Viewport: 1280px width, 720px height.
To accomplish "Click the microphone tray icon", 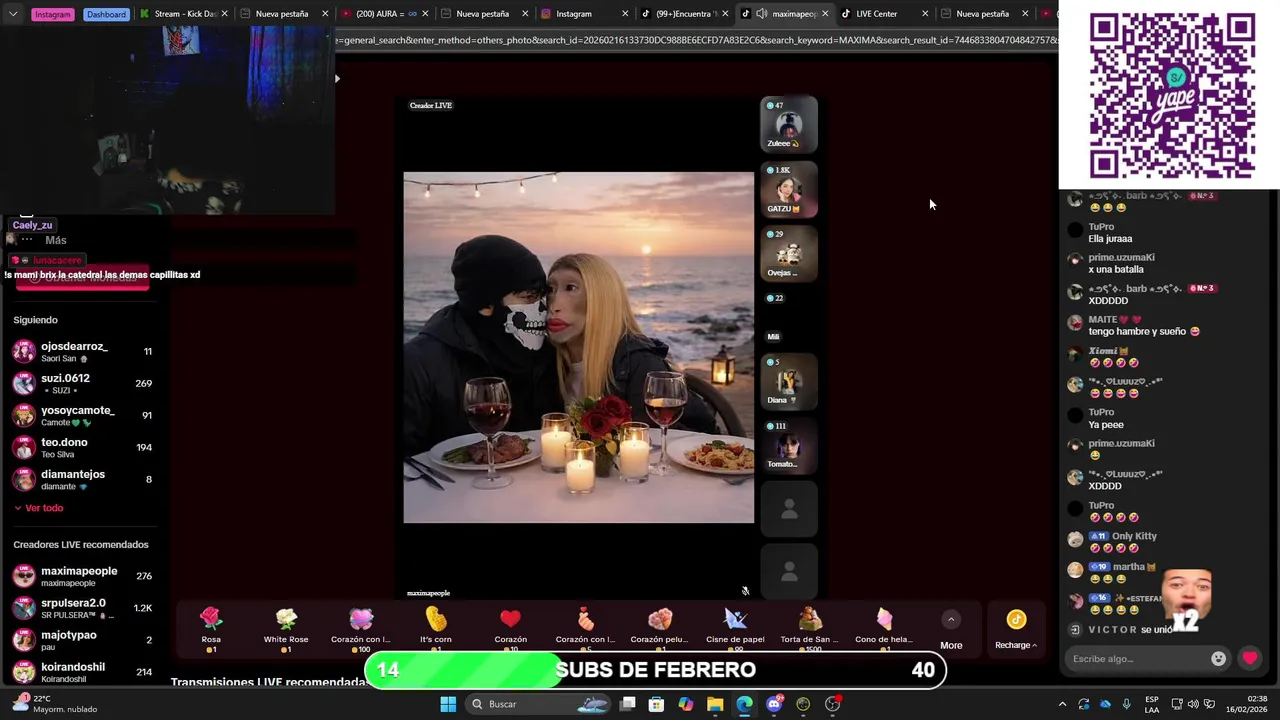I will [1127, 704].
